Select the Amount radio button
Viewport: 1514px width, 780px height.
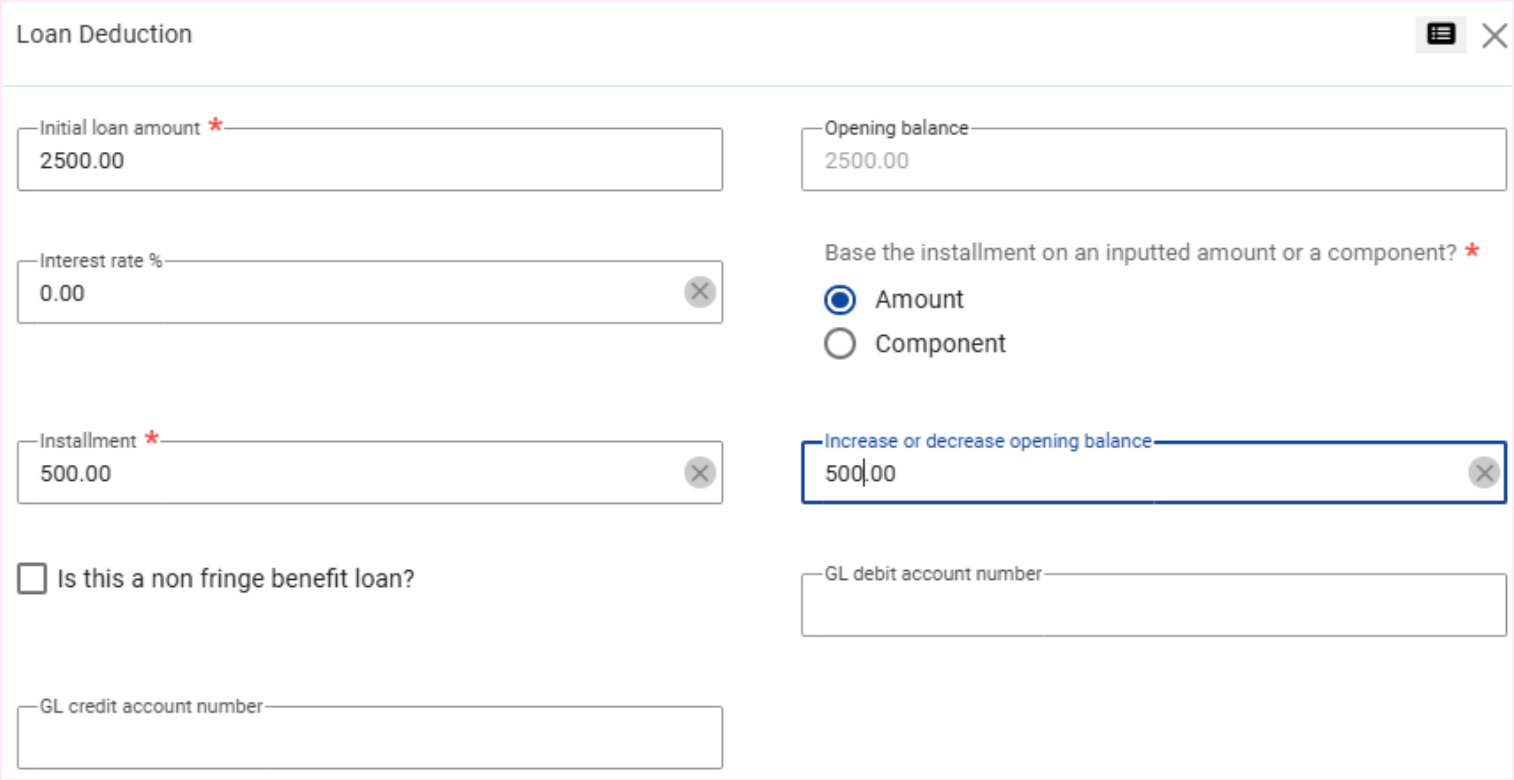(x=840, y=300)
